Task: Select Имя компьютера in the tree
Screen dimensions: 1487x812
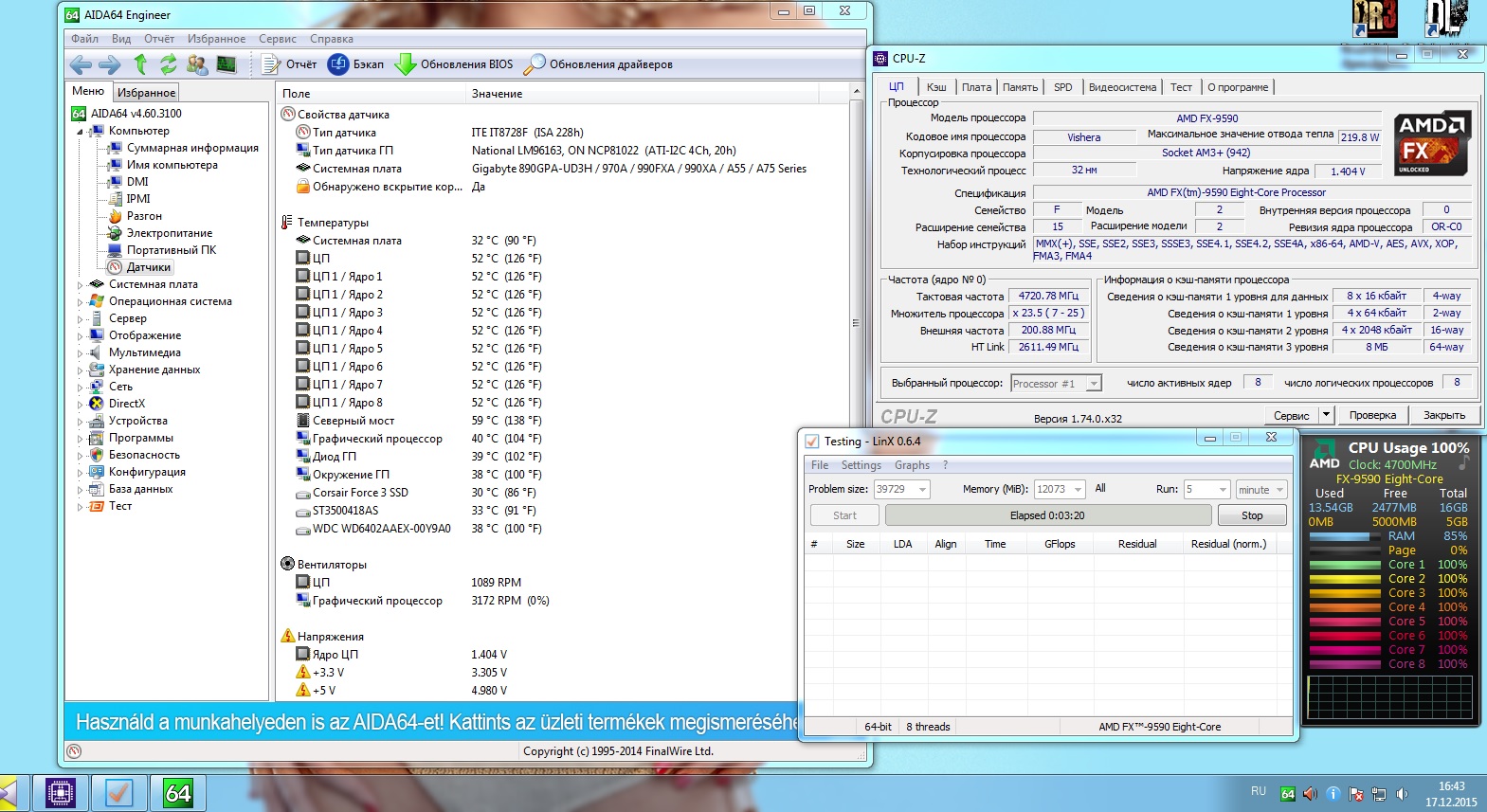Action: (172, 165)
